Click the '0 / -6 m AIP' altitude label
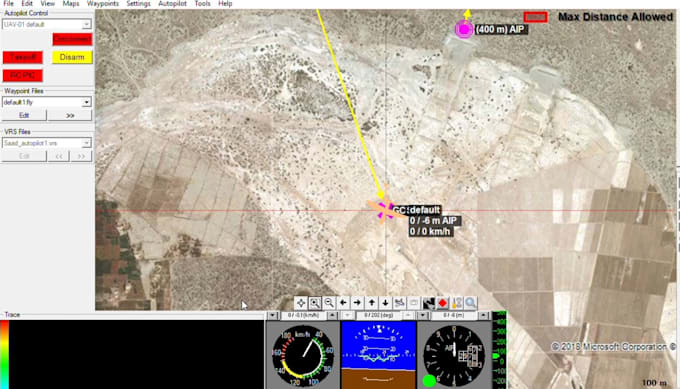The height and width of the screenshot is (389, 680). (433, 221)
